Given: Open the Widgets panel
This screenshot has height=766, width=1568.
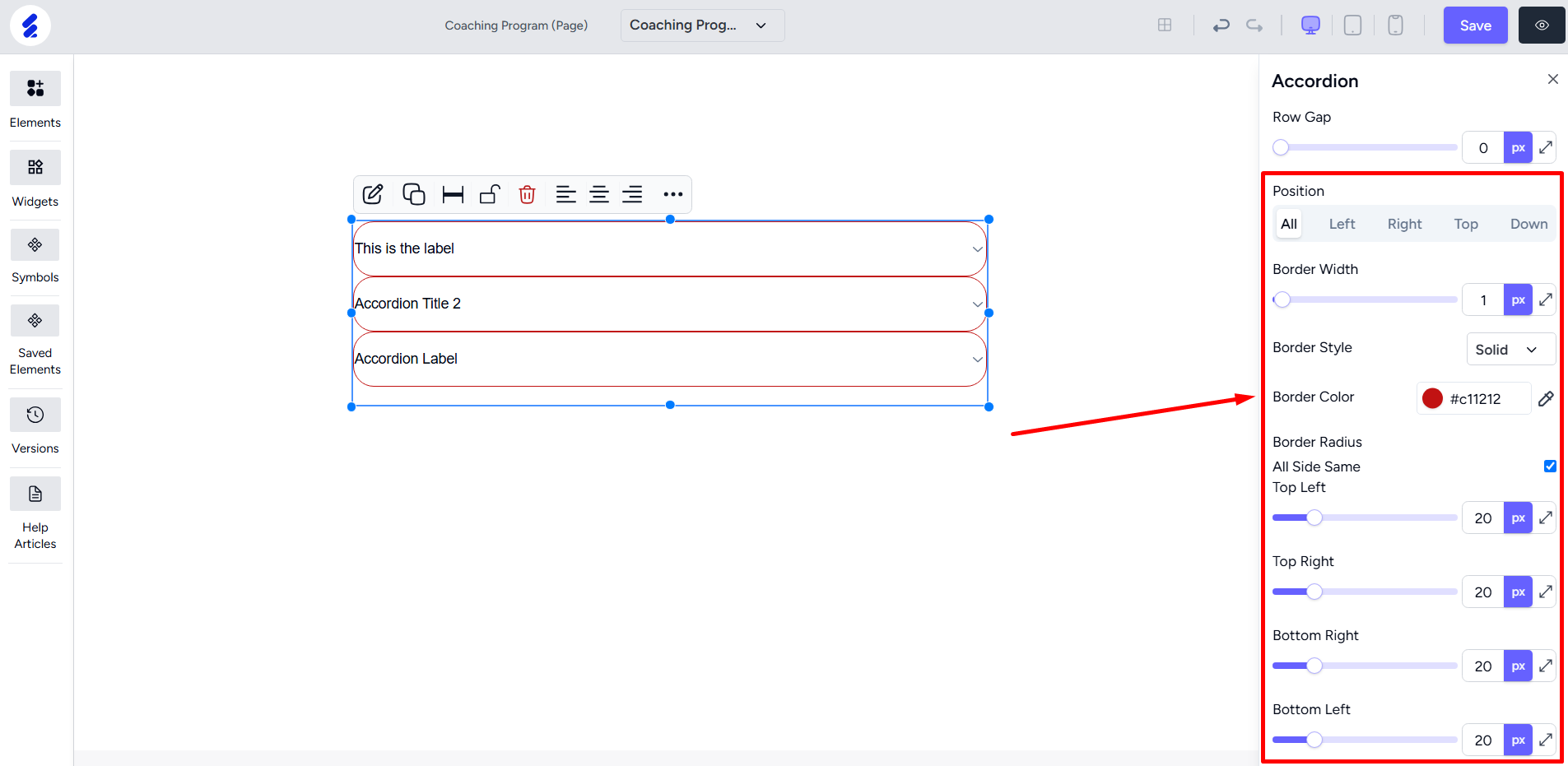Looking at the screenshot, I should pos(35,167).
